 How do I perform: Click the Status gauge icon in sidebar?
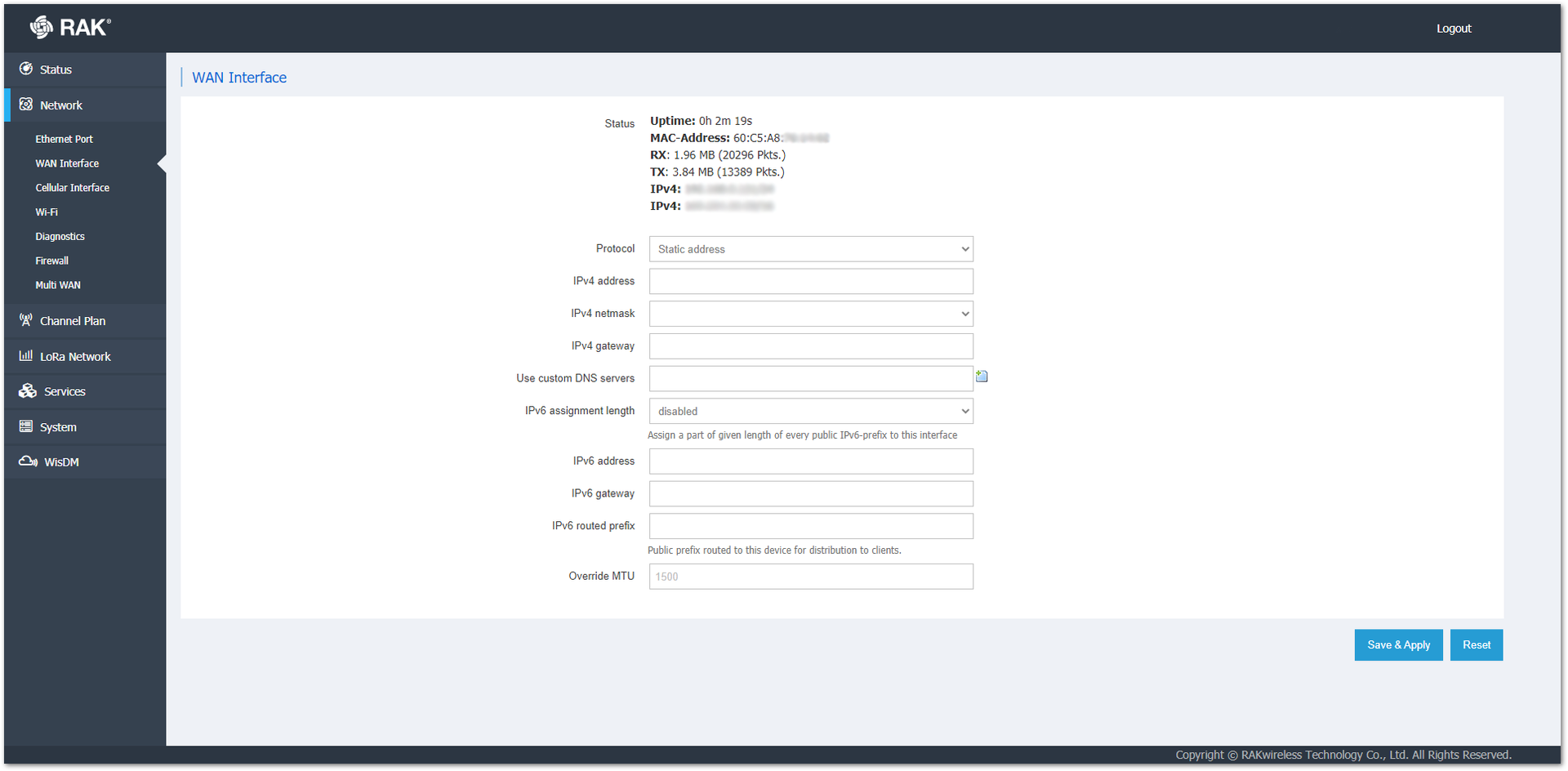pos(26,69)
